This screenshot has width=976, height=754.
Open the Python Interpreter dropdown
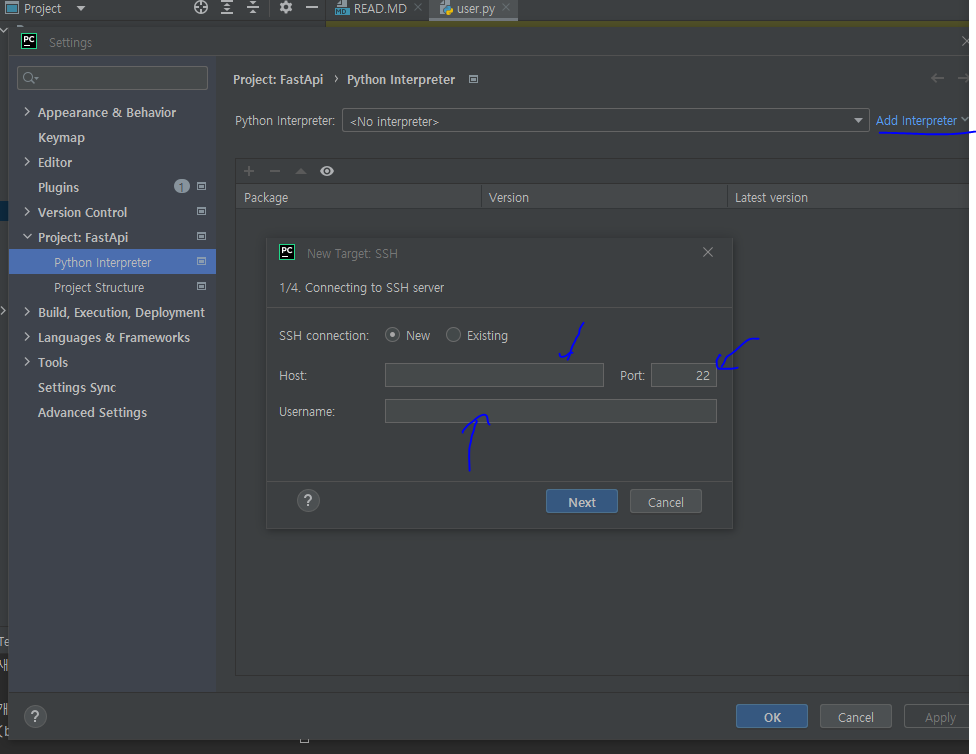click(606, 120)
